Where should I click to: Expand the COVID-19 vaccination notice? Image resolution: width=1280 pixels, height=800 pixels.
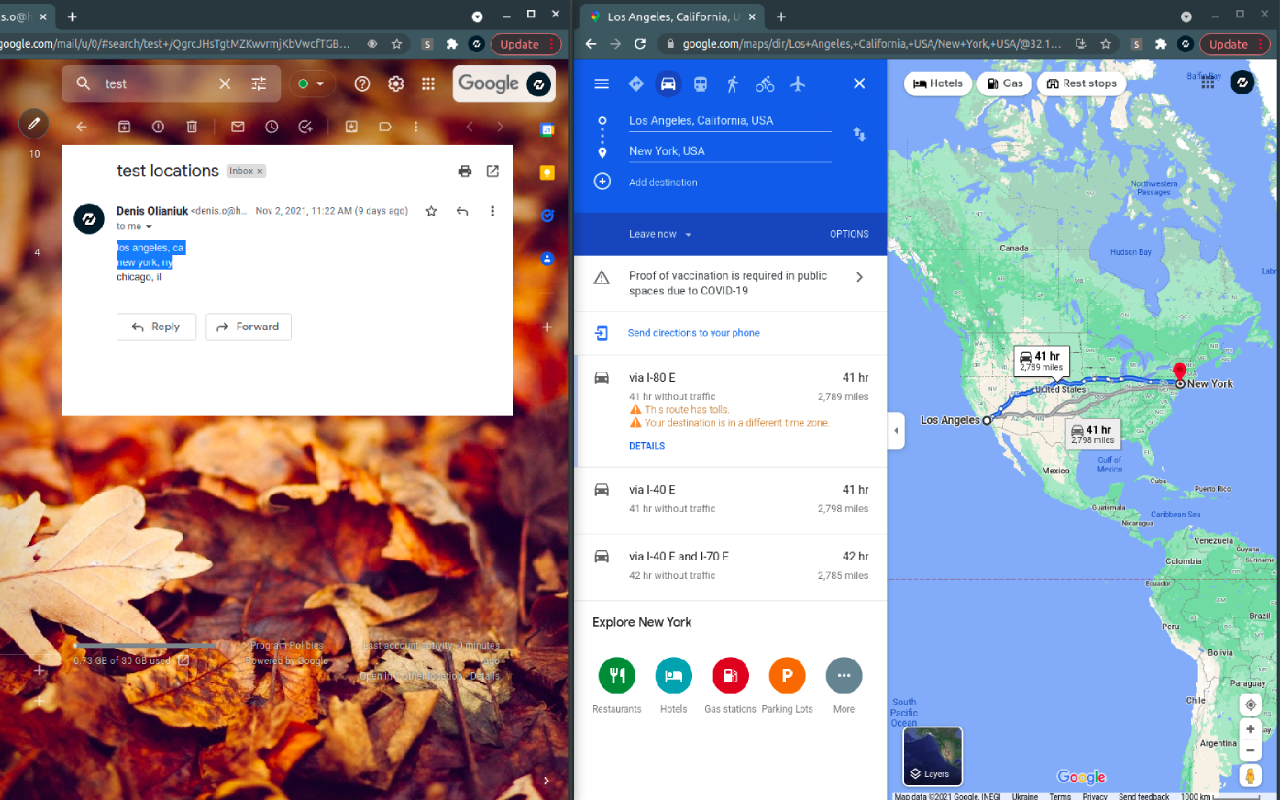click(x=859, y=277)
